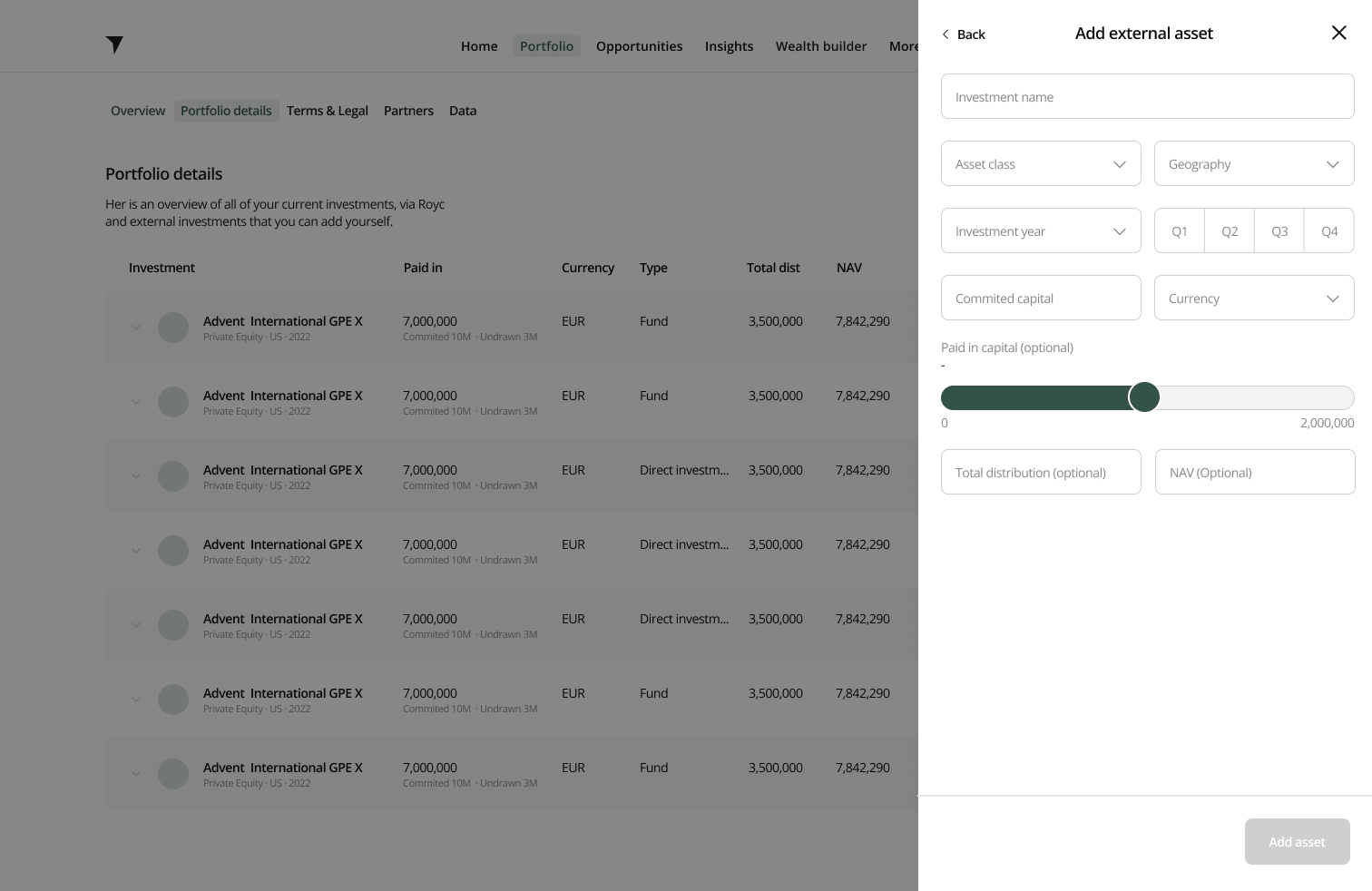Open the Currency dropdown in the form
This screenshot has height=891, width=1372.
point(1254,298)
